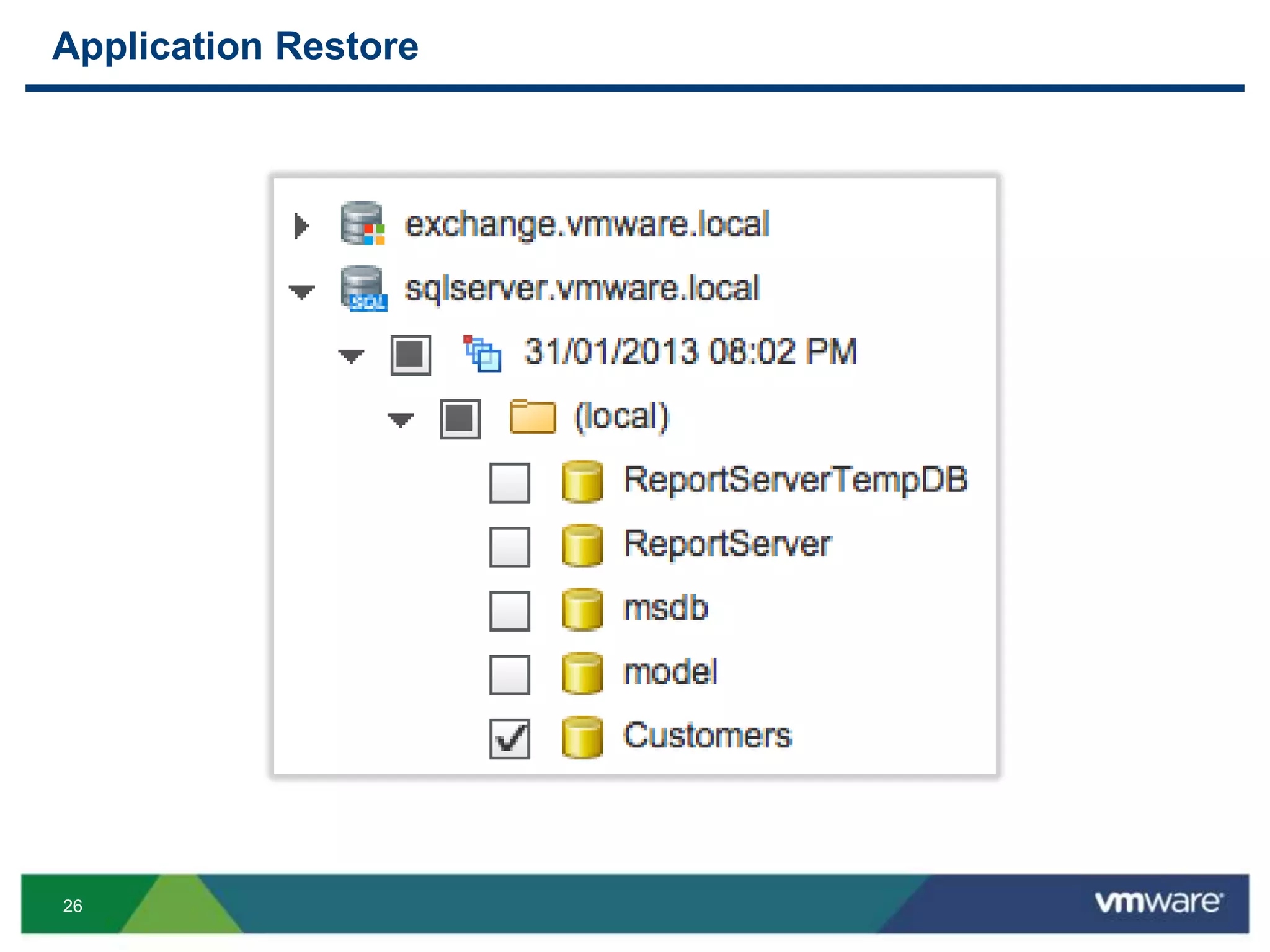Select the sqlserver.vmware.local label
1270x952 pixels.
(x=582, y=288)
